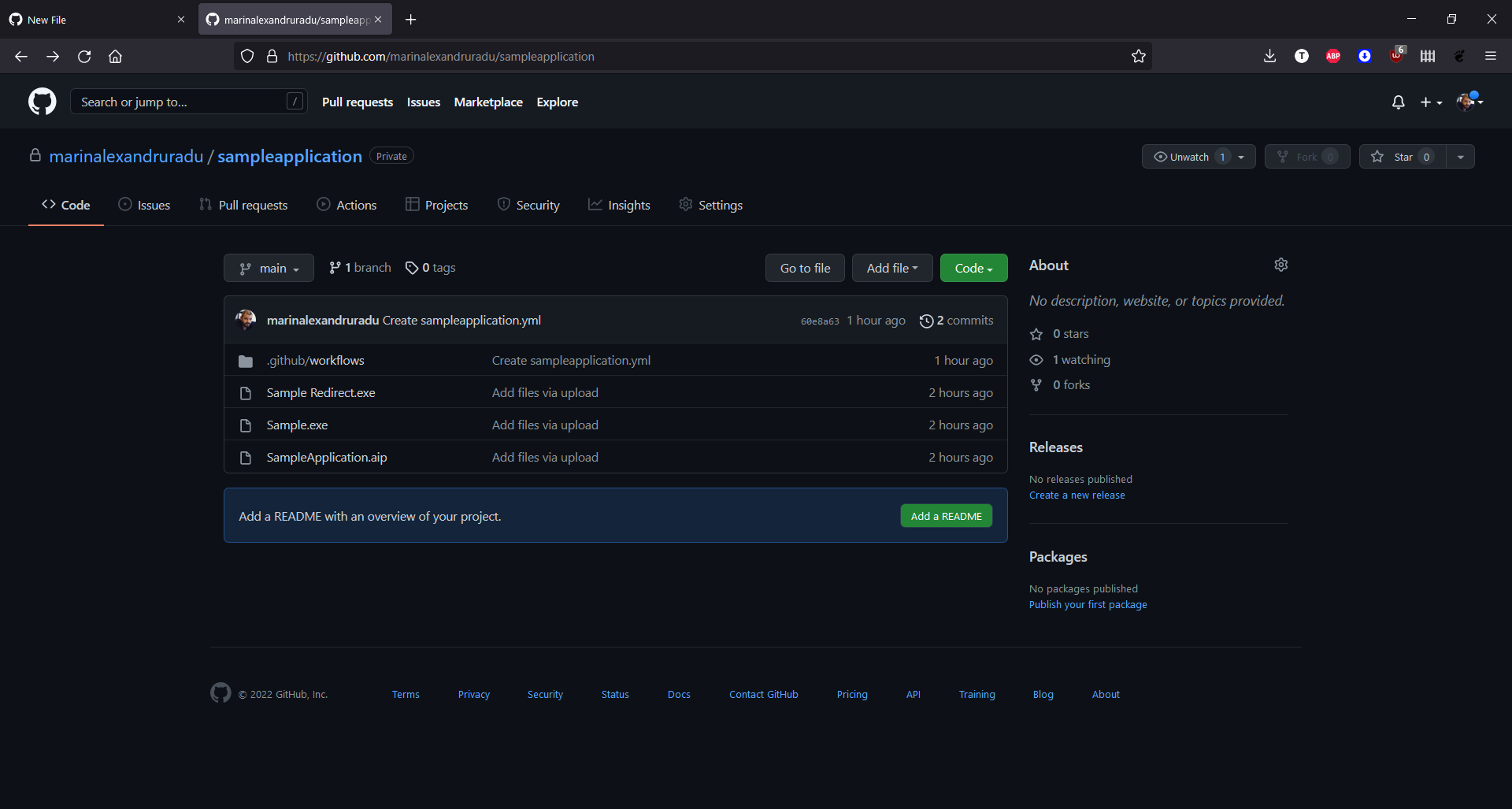Open the Security repository tab

pos(528,205)
